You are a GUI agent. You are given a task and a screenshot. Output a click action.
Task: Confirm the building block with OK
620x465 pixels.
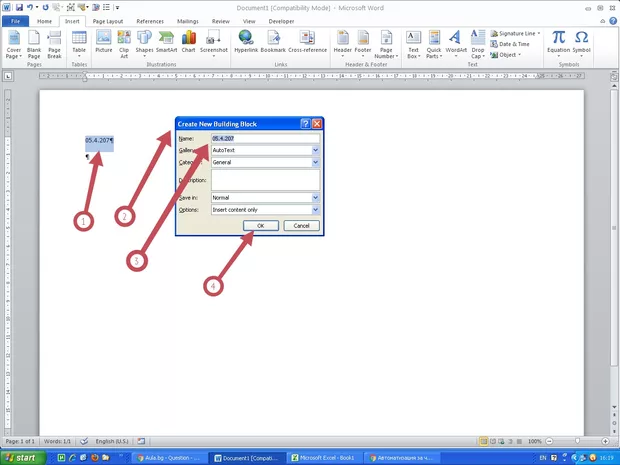[x=261, y=225]
